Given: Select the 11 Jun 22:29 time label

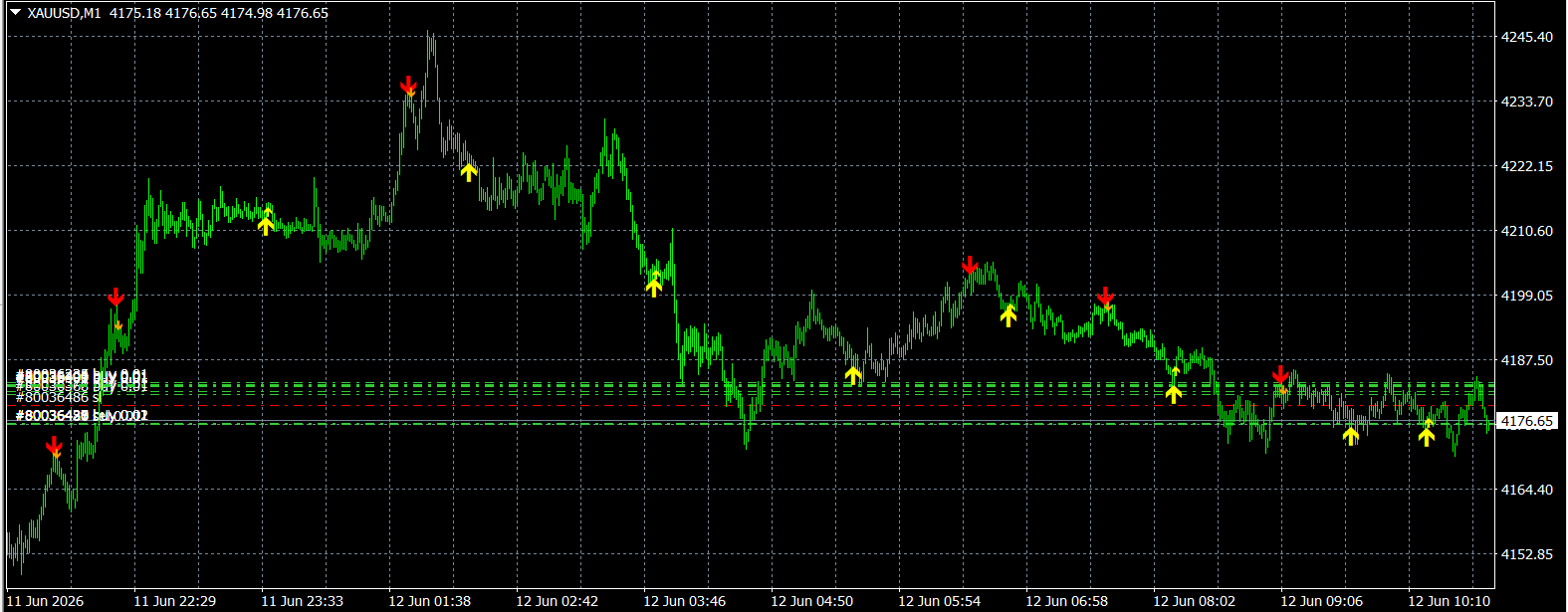Looking at the screenshot, I should [x=174, y=601].
